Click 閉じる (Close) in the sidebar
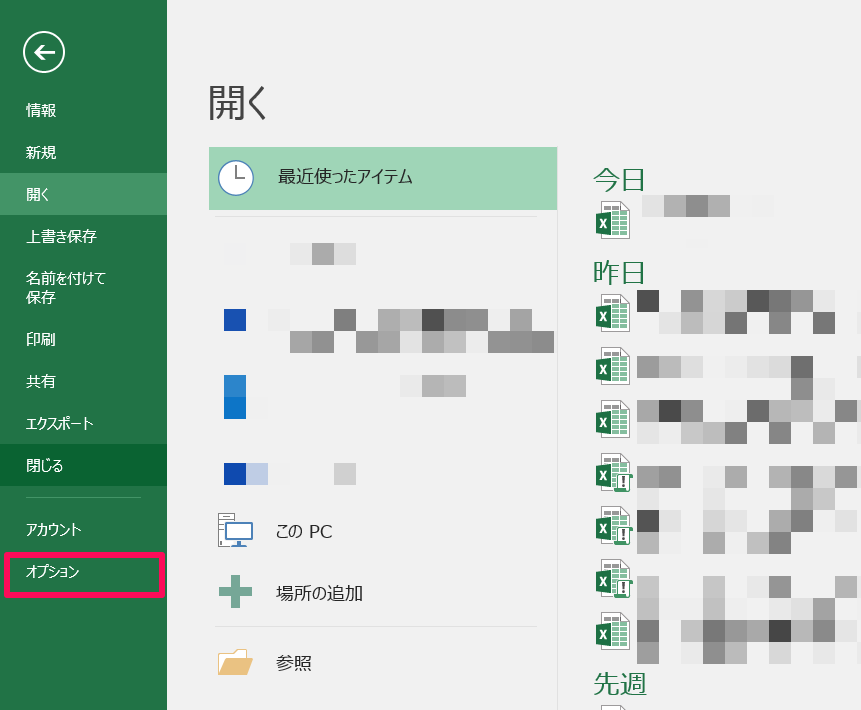This screenshot has height=710, width=861. click(45, 465)
